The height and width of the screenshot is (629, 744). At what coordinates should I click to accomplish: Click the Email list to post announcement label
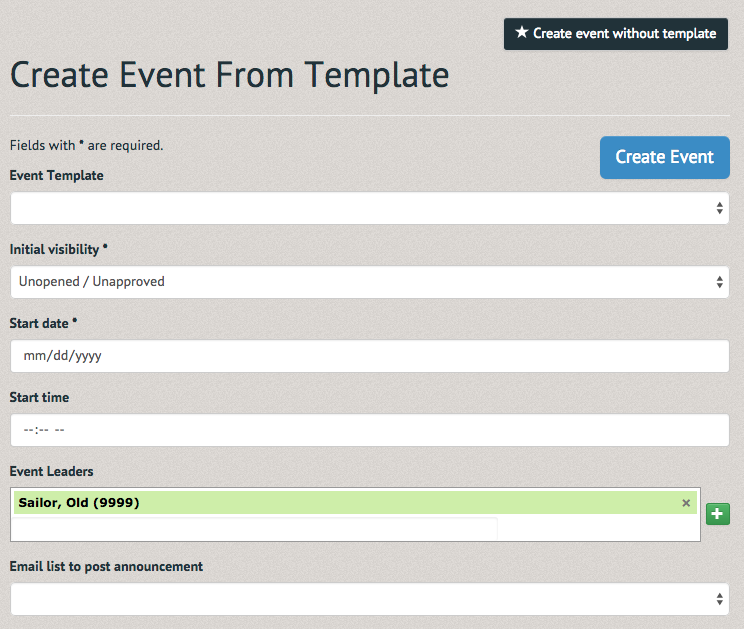pyautogui.click(x=106, y=566)
